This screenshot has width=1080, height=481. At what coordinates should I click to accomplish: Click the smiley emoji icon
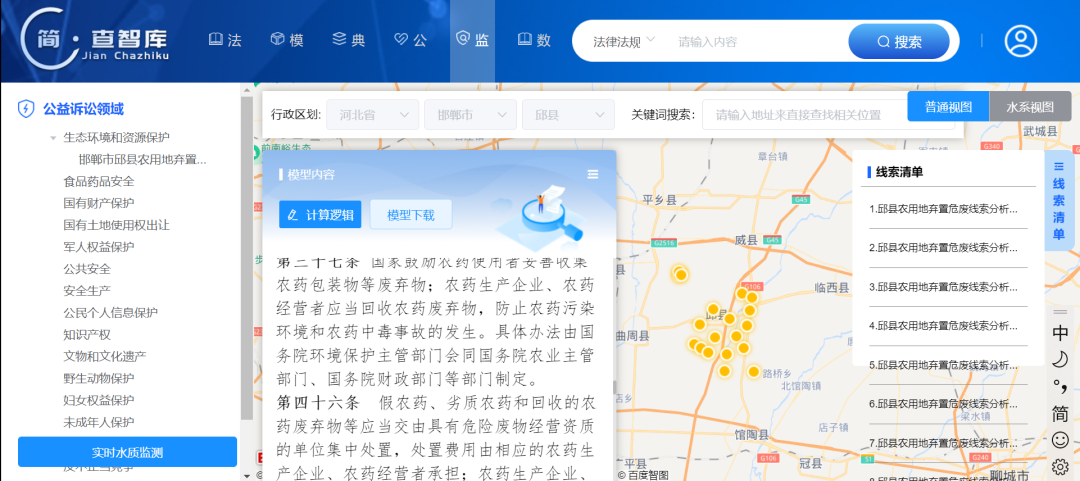(1060, 440)
